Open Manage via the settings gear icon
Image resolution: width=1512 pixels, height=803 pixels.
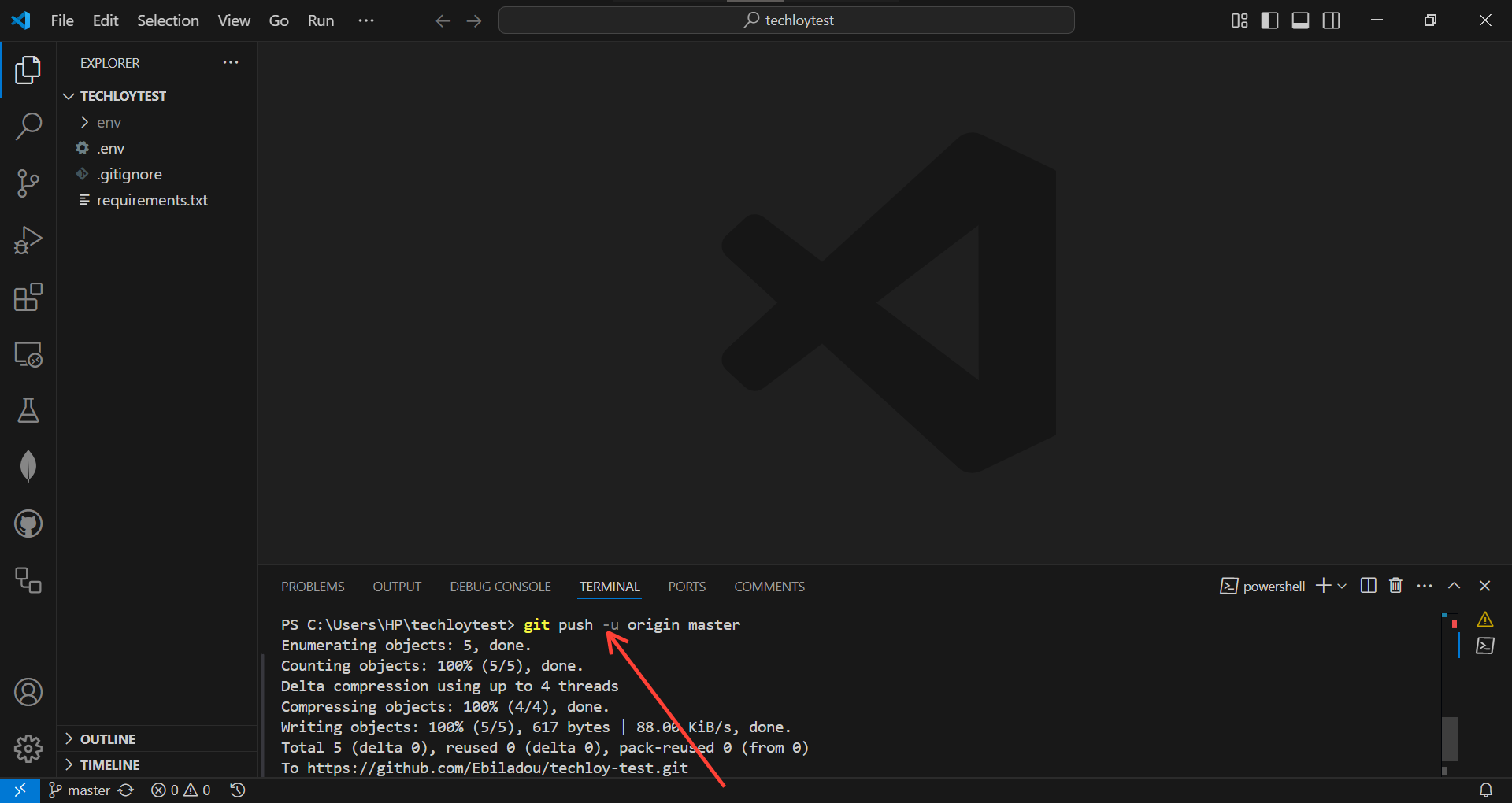tap(28, 749)
